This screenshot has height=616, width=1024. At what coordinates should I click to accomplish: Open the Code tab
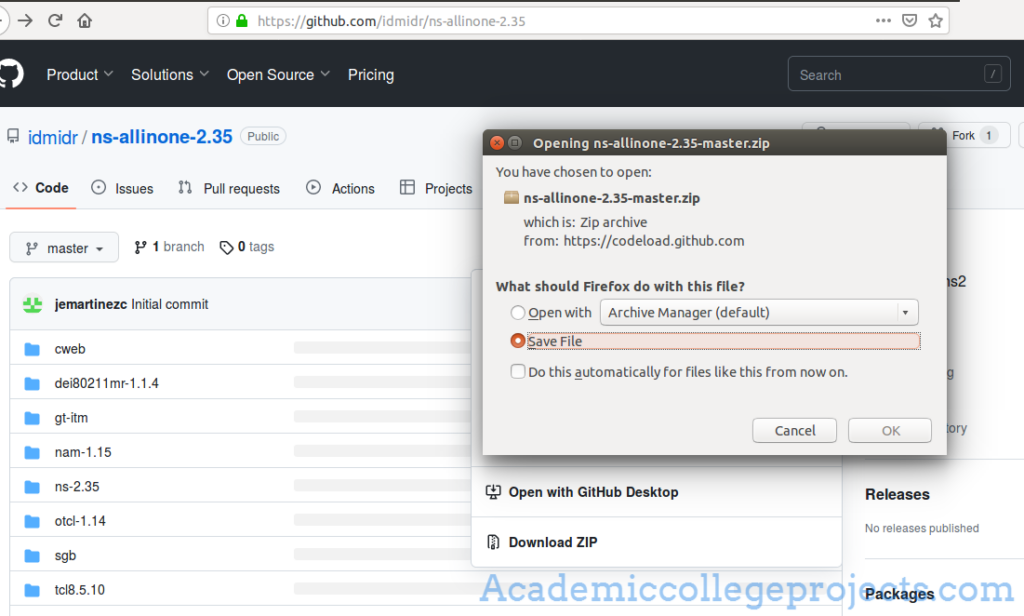(40, 188)
